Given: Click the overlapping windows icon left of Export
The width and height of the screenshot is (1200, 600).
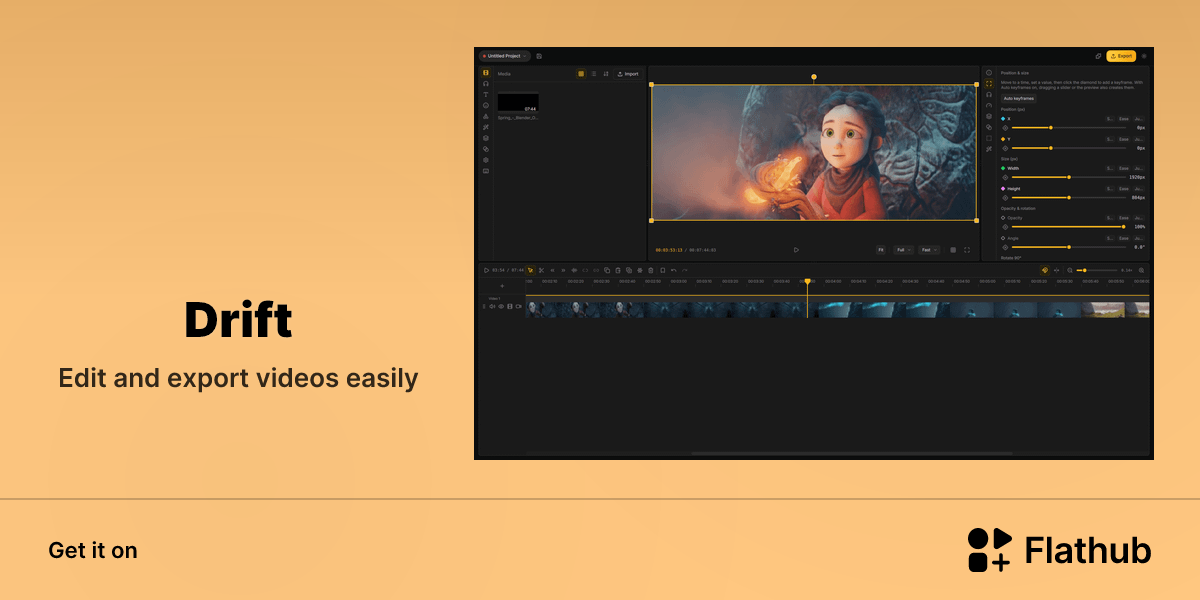Looking at the screenshot, I should pyautogui.click(x=1098, y=56).
